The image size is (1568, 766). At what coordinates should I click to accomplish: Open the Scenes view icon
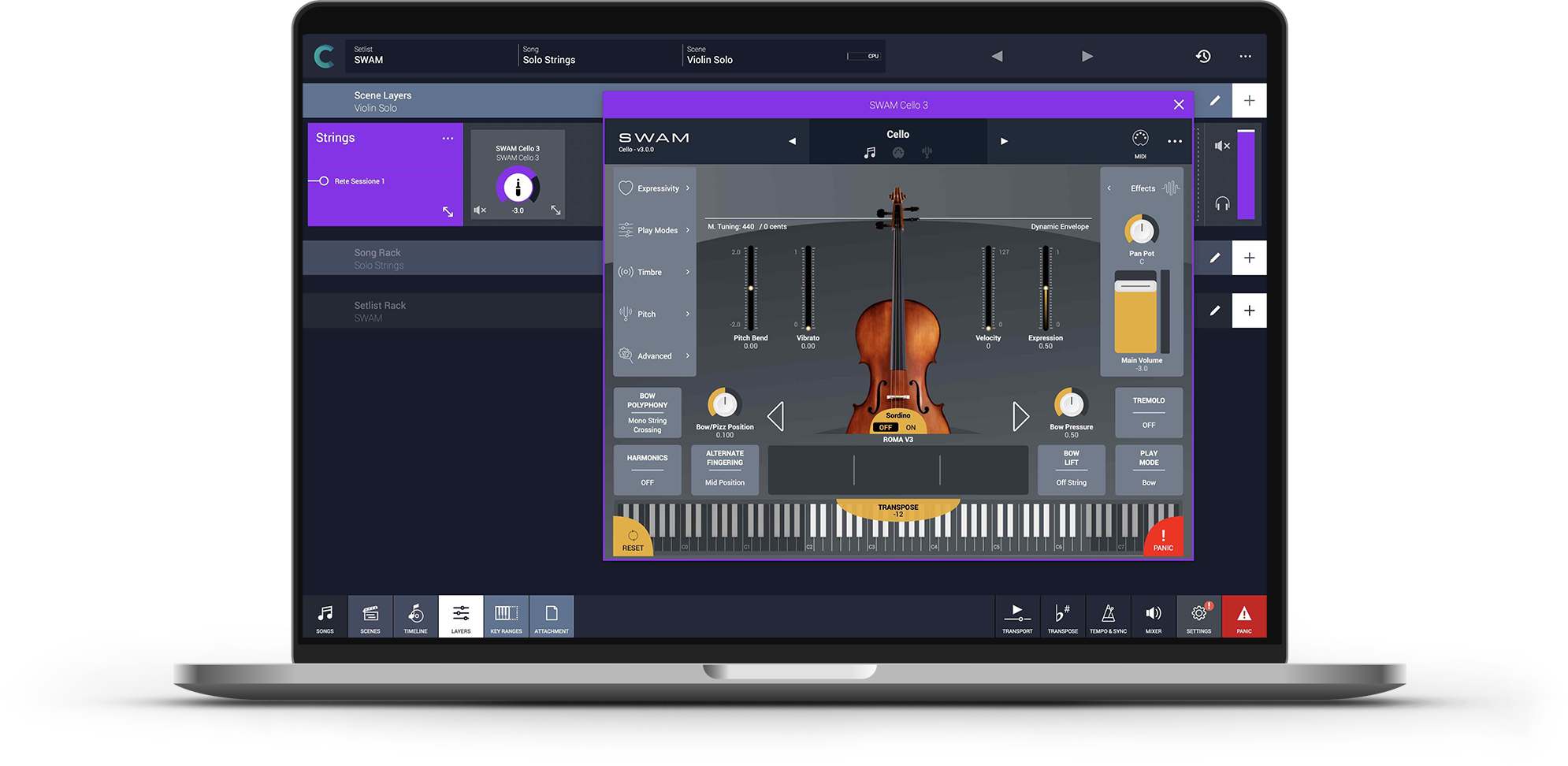point(370,618)
